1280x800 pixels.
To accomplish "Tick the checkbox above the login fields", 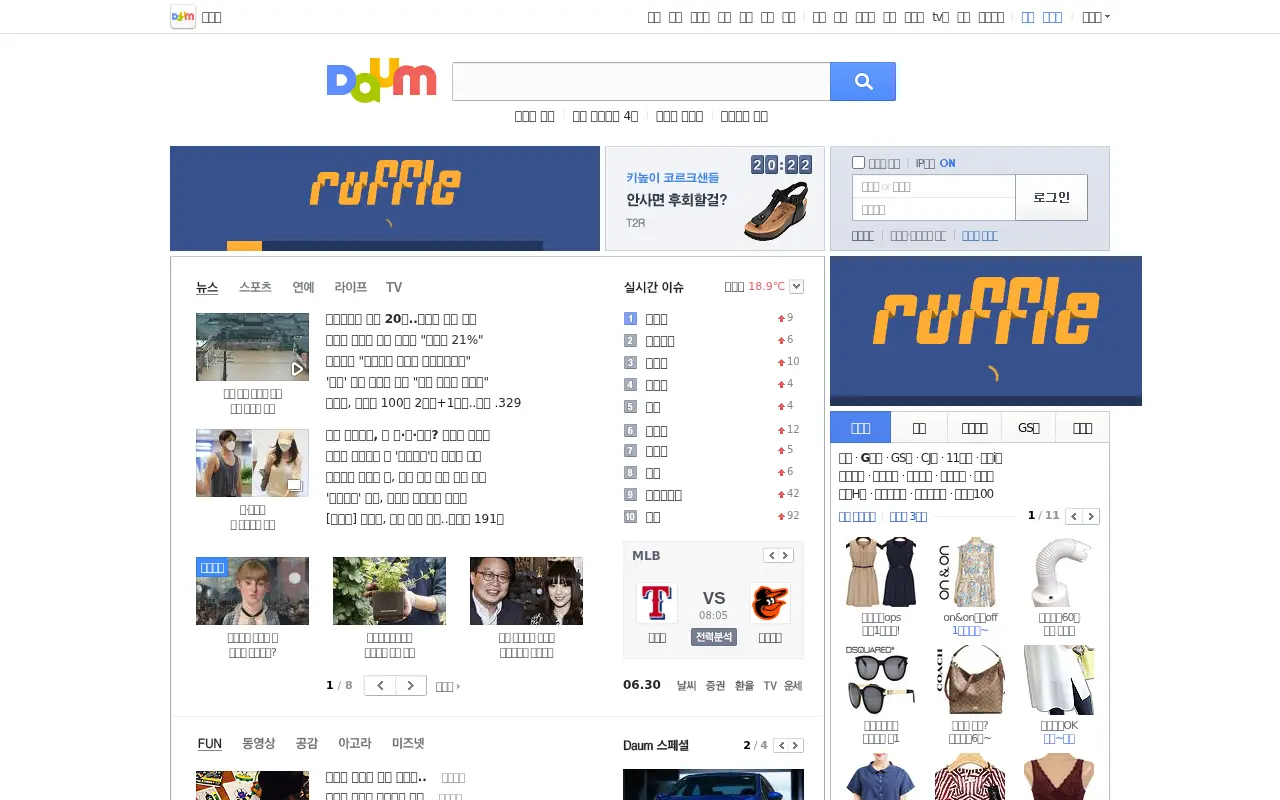I will [858, 162].
